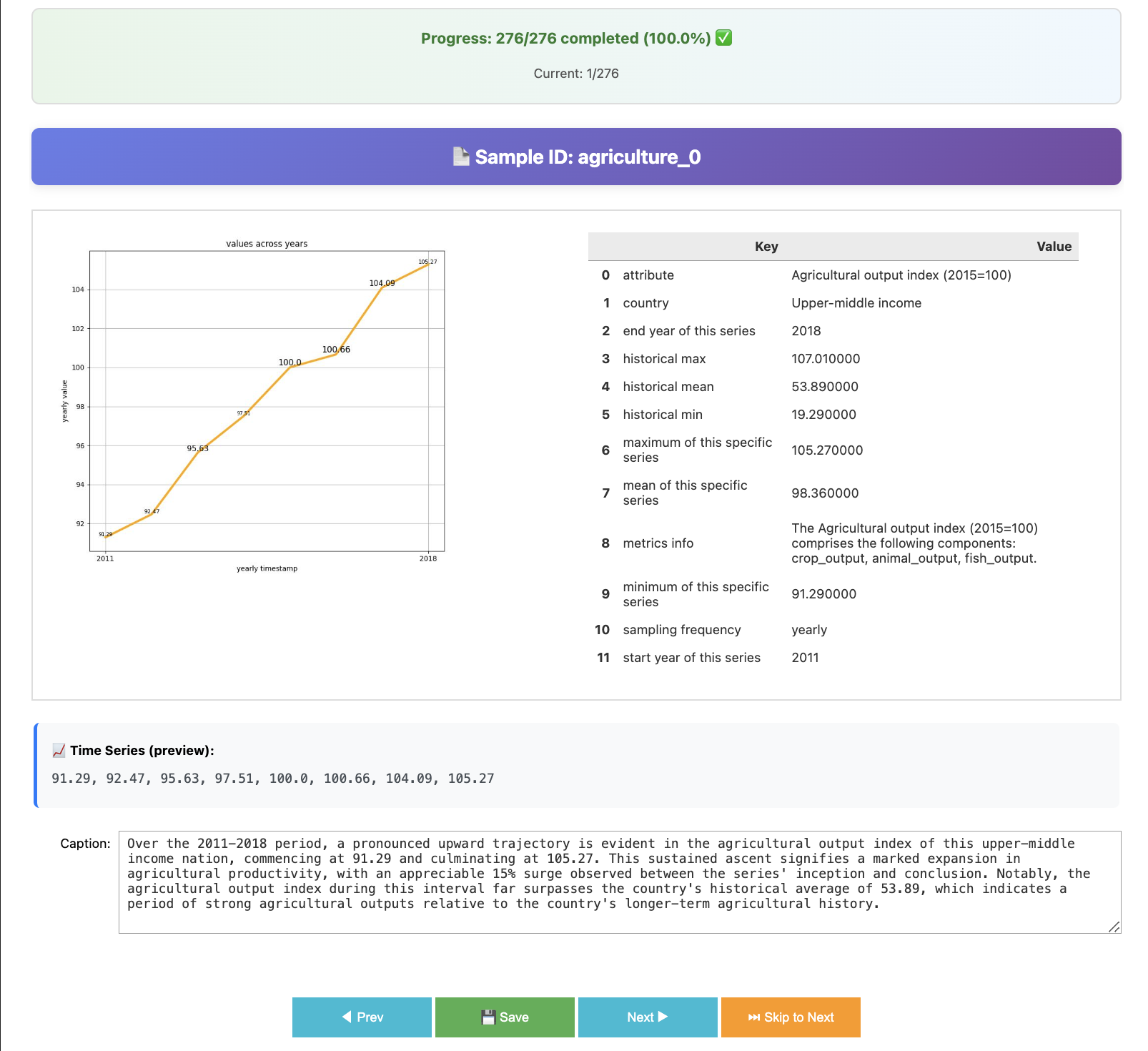Select the metrics info row
1148x1051 pixels.
click(x=833, y=543)
